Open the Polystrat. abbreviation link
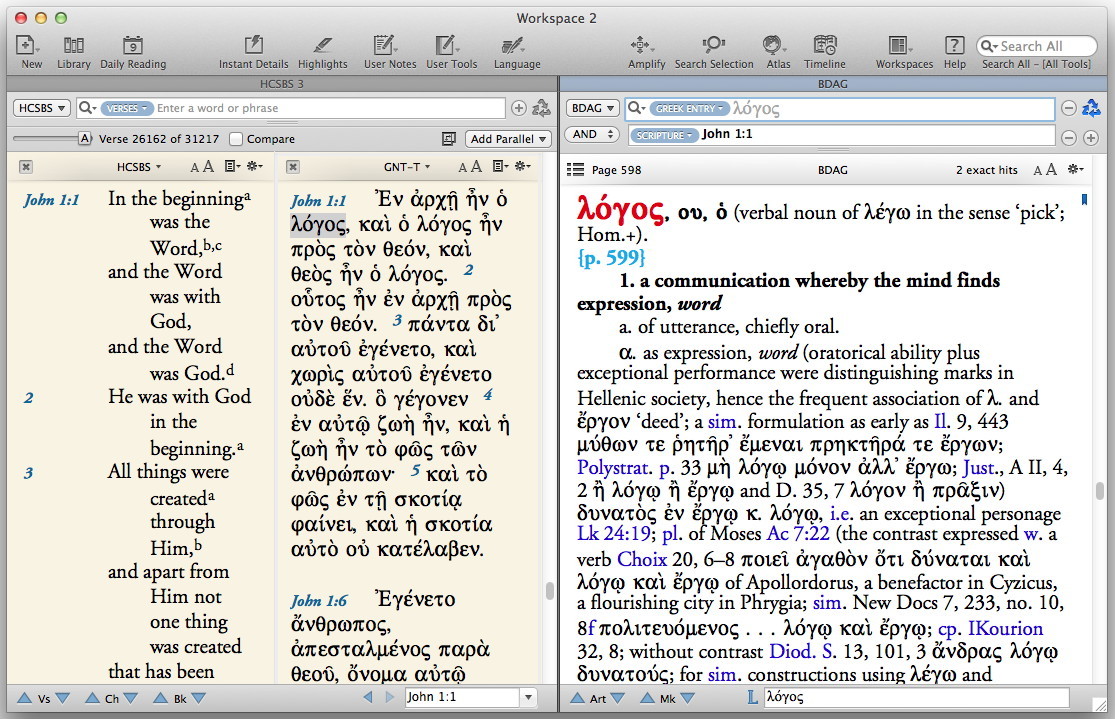 point(614,468)
